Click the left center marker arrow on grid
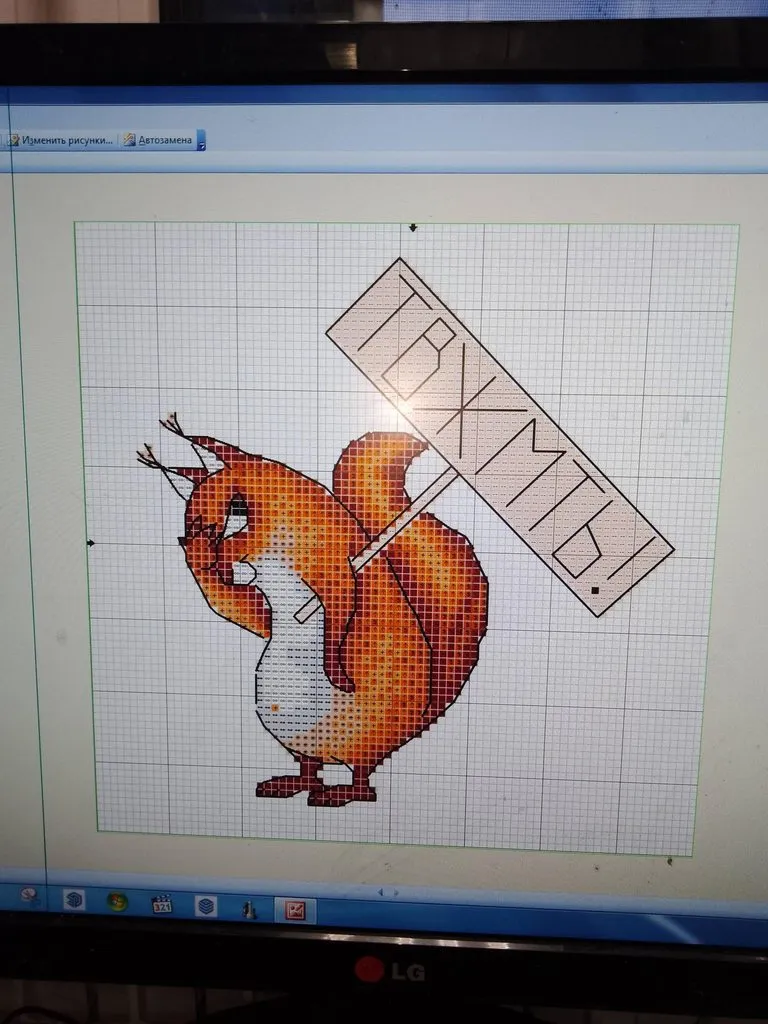Screen dimensions: 768x1024 [91, 543]
